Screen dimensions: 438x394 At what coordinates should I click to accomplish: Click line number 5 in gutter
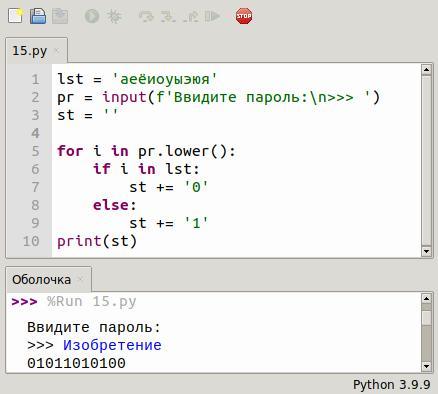click(35, 151)
